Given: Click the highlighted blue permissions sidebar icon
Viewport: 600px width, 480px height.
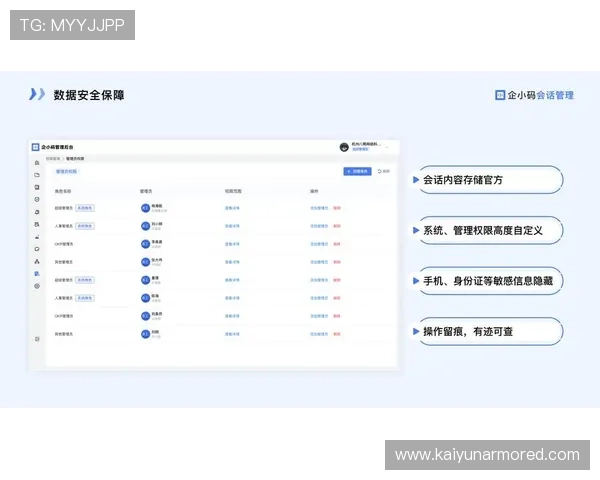Looking at the screenshot, I should [x=37, y=274].
